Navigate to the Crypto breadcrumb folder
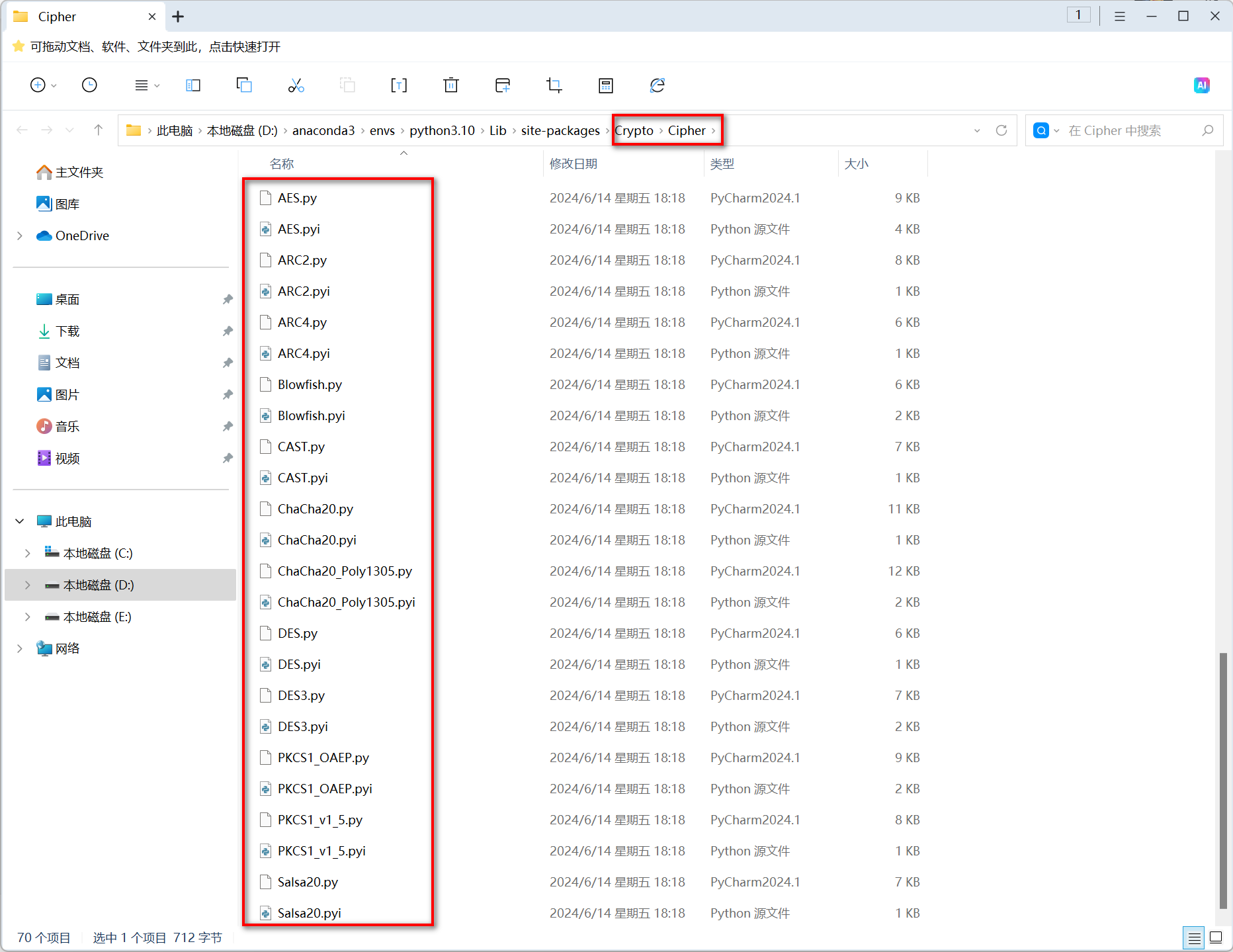This screenshot has width=1233, height=952. click(634, 130)
